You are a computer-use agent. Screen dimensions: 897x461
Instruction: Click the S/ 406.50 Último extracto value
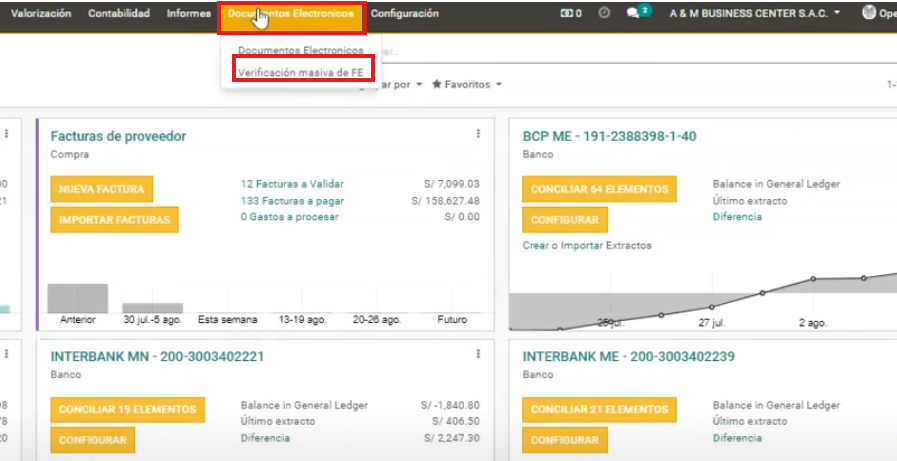457,422
